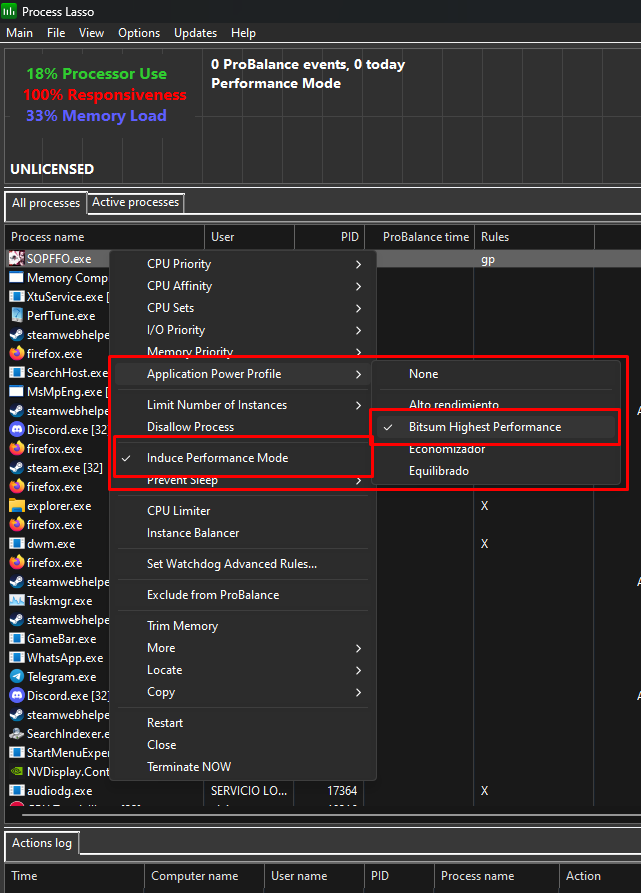Click Computer name column in Actions log
The width and height of the screenshot is (641, 893).
coord(204,876)
